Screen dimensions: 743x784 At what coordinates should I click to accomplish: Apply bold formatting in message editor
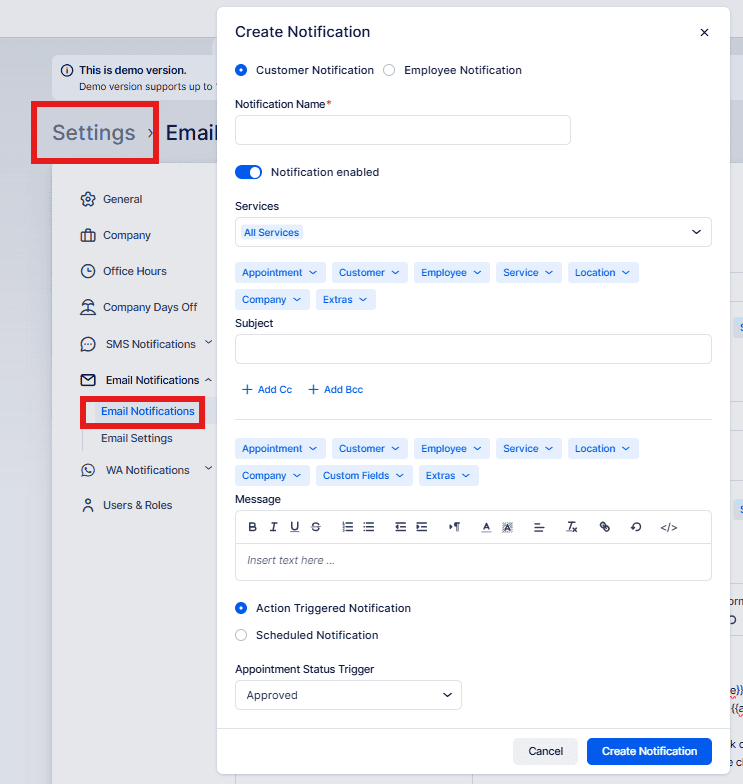click(x=252, y=527)
